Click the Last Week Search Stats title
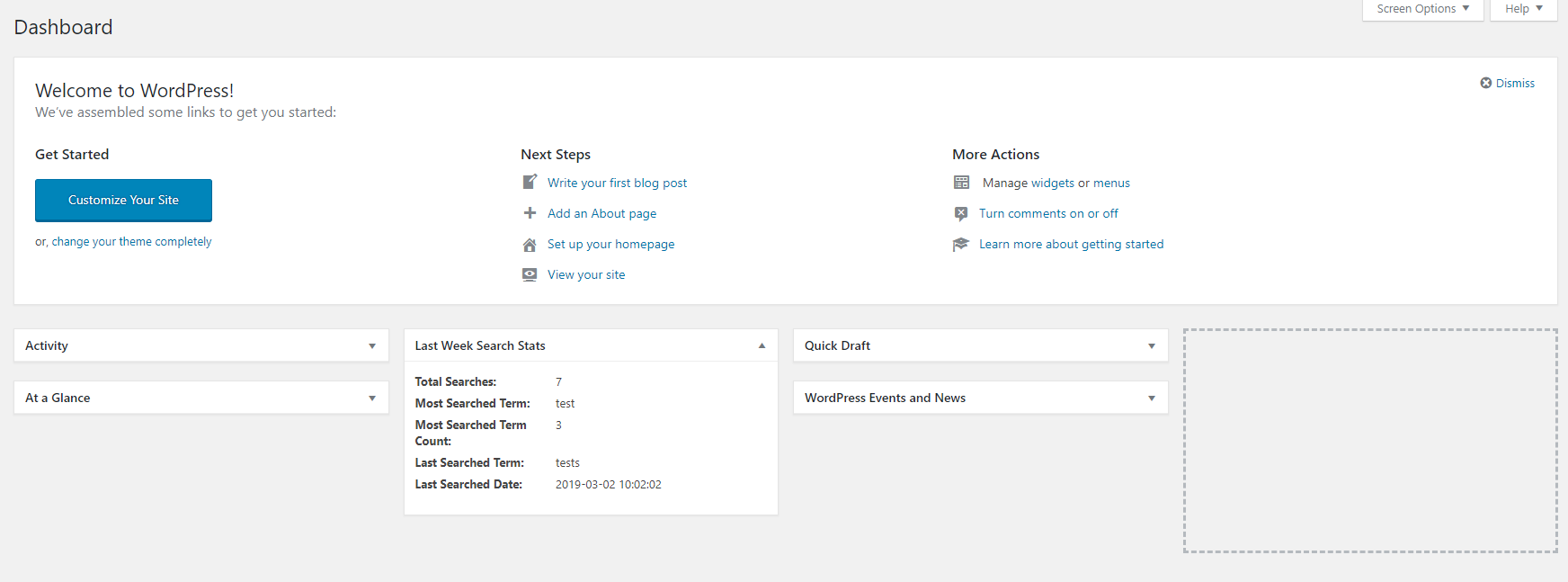1568x582 pixels. [x=480, y=345]
